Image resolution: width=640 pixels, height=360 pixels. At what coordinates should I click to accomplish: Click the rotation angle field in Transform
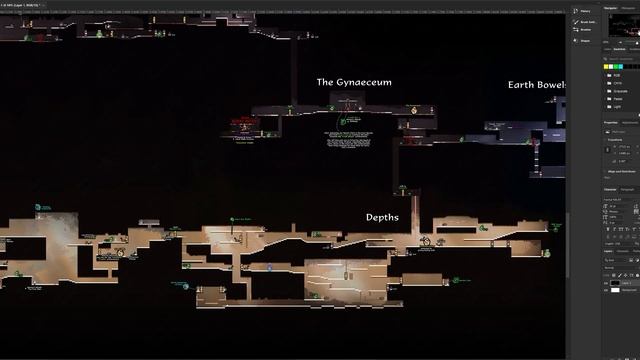pos(623,161)
